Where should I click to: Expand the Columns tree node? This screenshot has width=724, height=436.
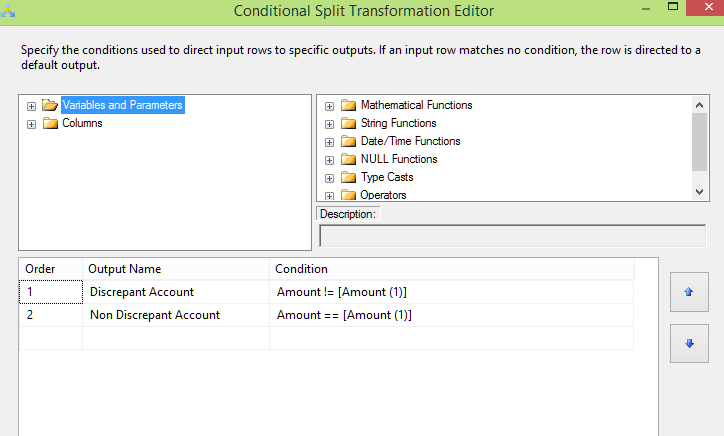tap(31, 124)
